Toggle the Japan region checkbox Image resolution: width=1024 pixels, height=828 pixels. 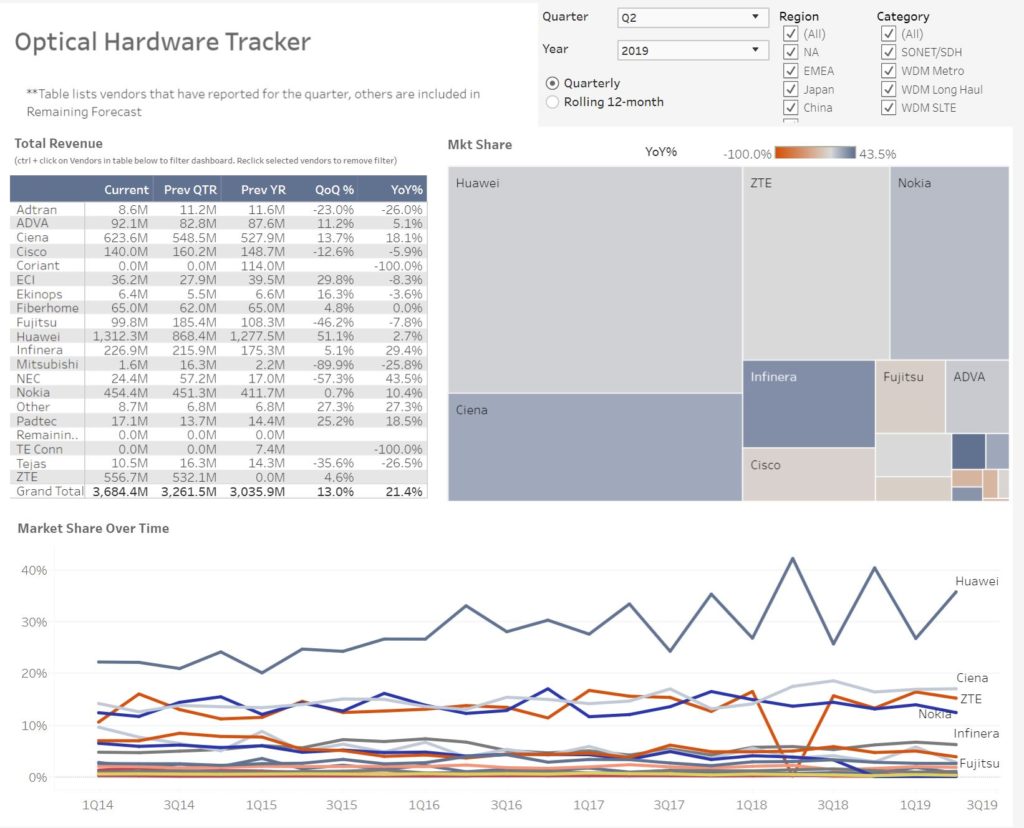click(791, 89)
